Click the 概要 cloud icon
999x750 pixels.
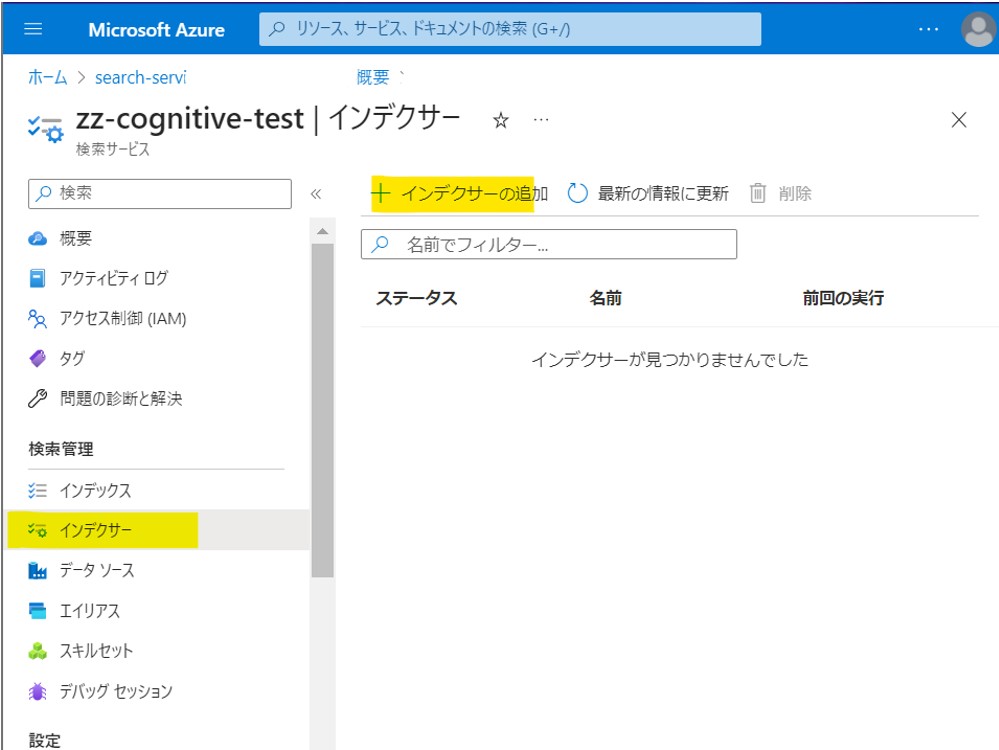(38, 238)
